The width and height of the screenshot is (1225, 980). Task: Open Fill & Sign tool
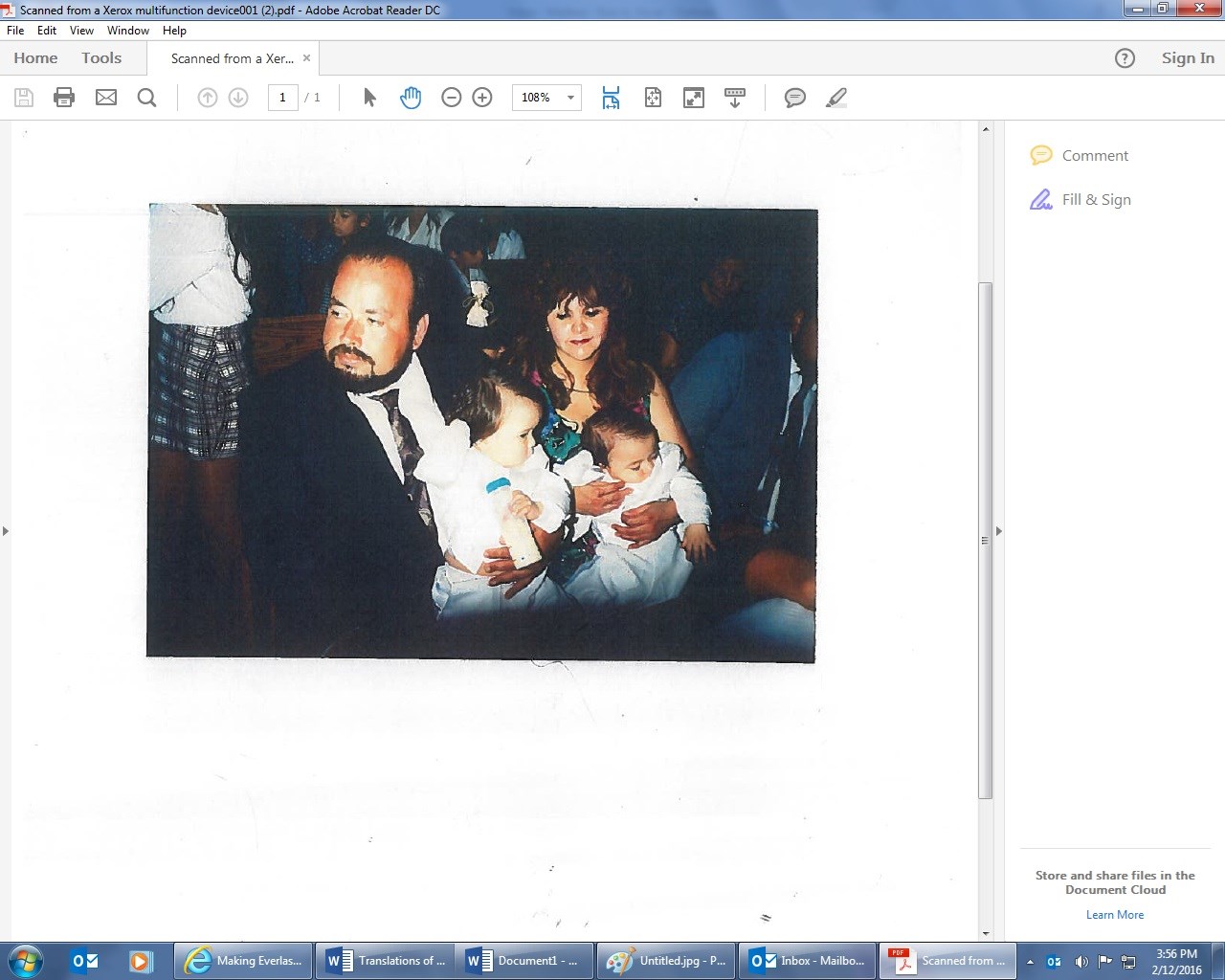point(1096,200)
